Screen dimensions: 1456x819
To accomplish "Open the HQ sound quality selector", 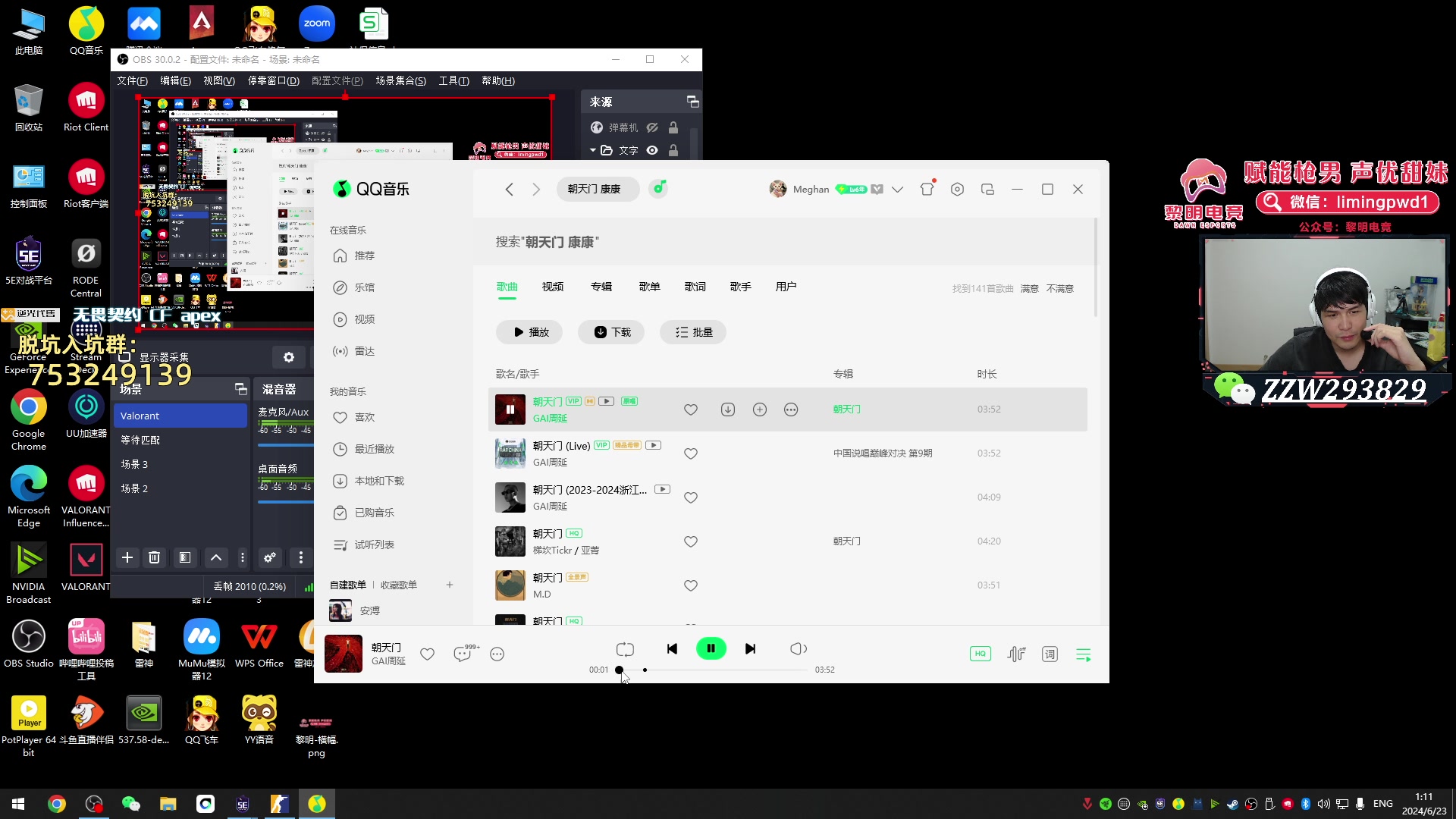I will click(980, 654).
